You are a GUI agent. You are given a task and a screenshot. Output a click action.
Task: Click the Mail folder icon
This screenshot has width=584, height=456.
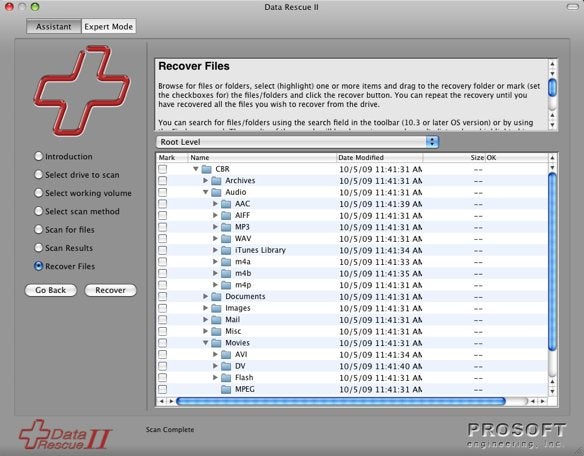coord(216,320)
